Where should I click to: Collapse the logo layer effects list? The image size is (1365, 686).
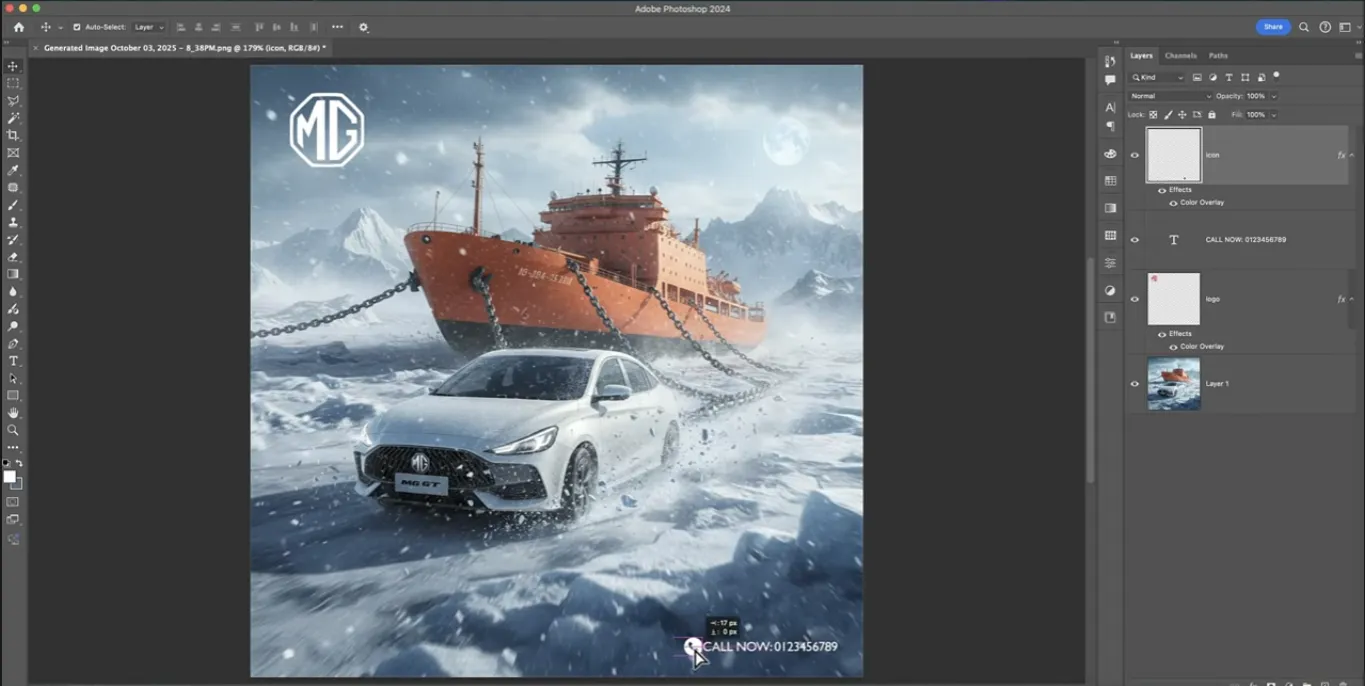click(x=1352, y=299)
